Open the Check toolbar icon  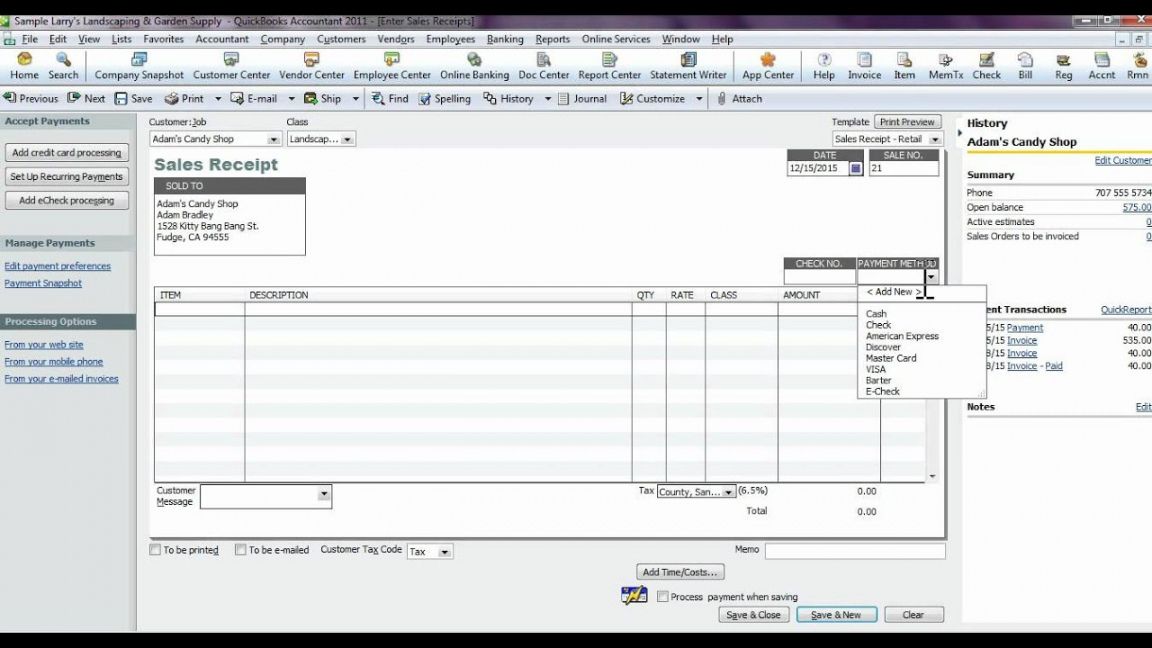987,65
